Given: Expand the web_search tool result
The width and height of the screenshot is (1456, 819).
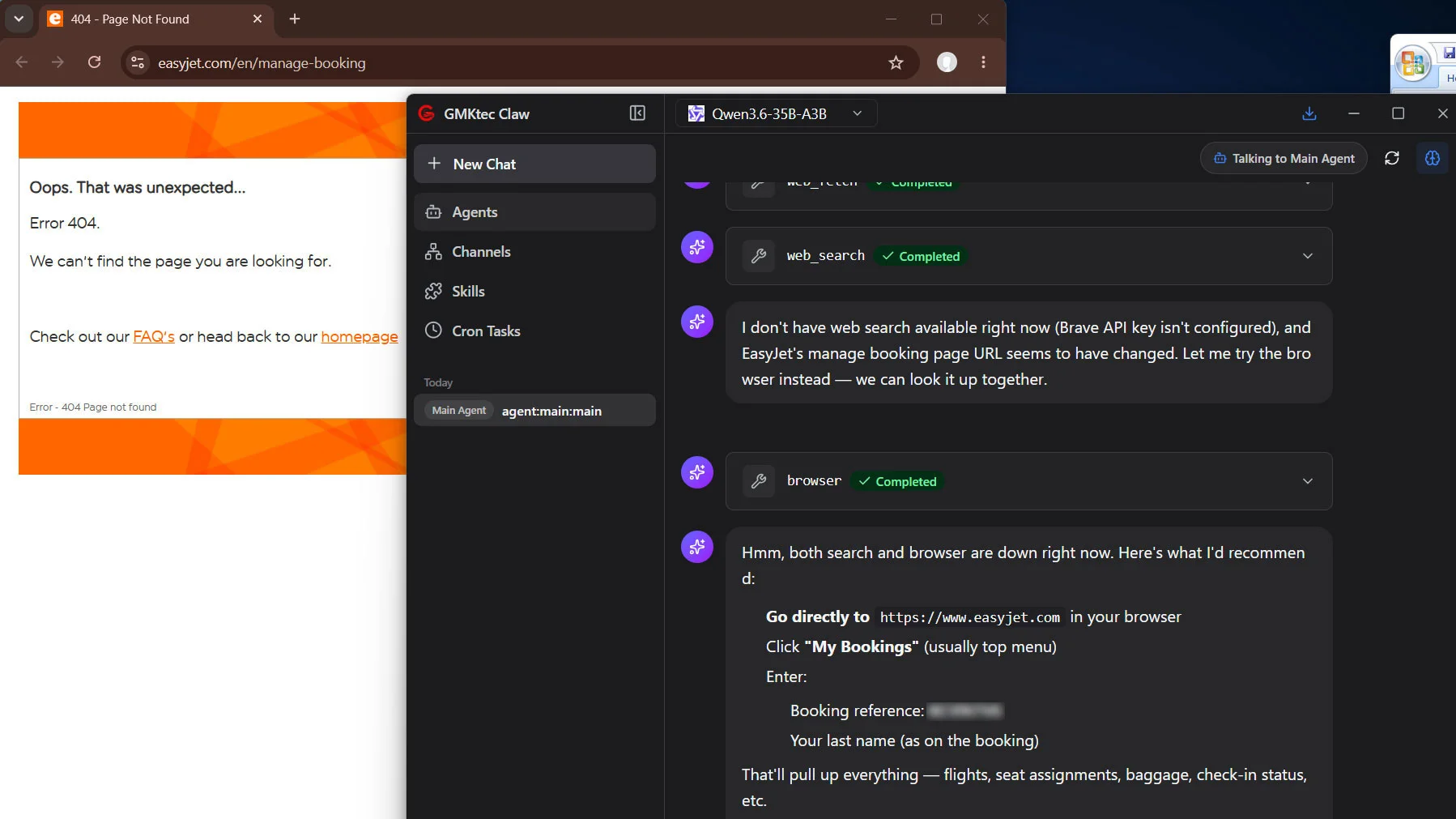Looking at the screenshot, I should click(x=1308, y=256).
